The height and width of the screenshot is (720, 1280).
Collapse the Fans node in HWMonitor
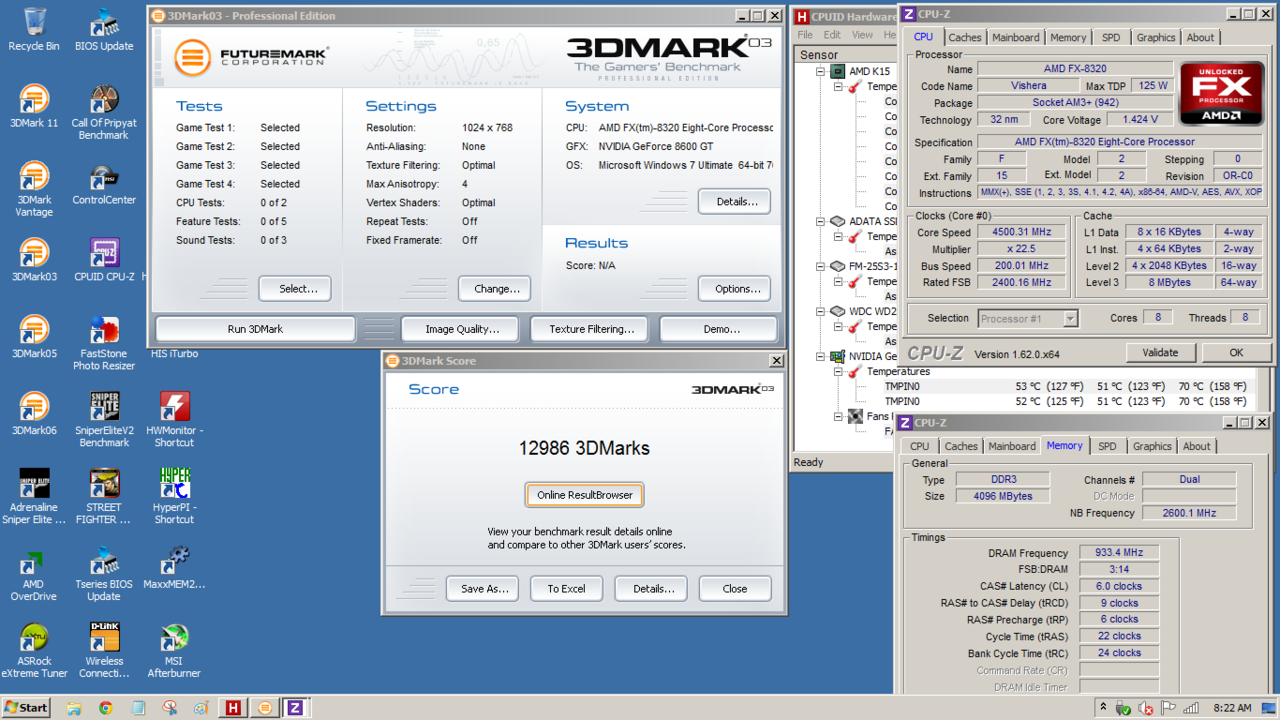pos(839,416)
